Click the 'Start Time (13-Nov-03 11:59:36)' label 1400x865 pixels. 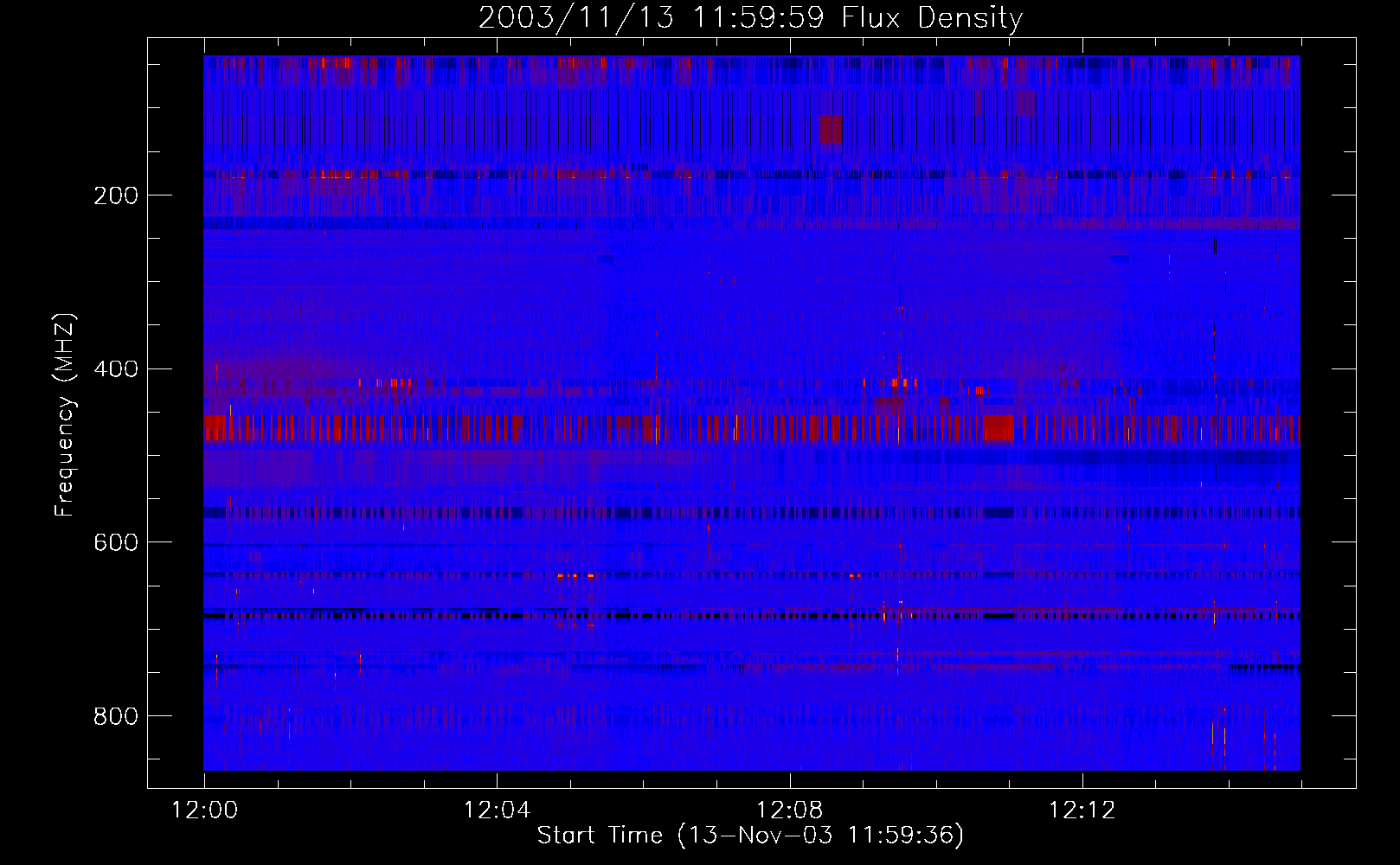pos(750,835)
